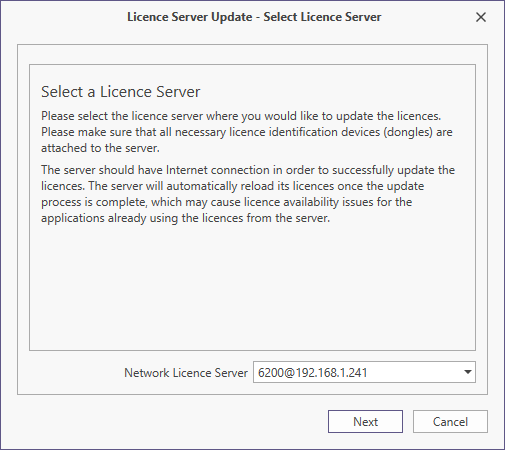Click the line starting "Please select the licence server"
Viewport: 505px width, 450px height.
click(x=241, y=116)
